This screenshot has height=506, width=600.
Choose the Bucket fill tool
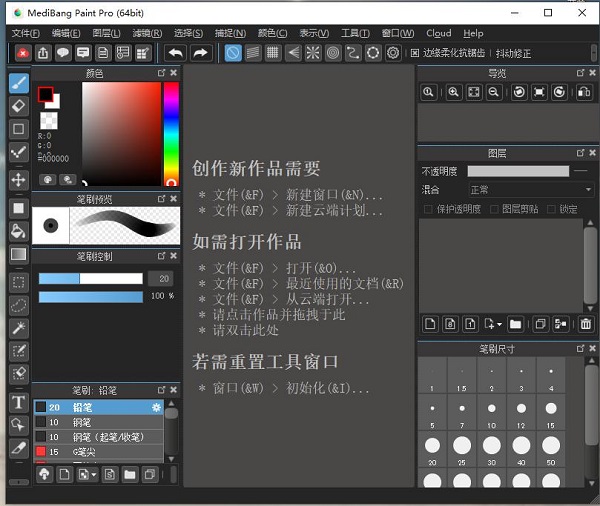(18, 231)
